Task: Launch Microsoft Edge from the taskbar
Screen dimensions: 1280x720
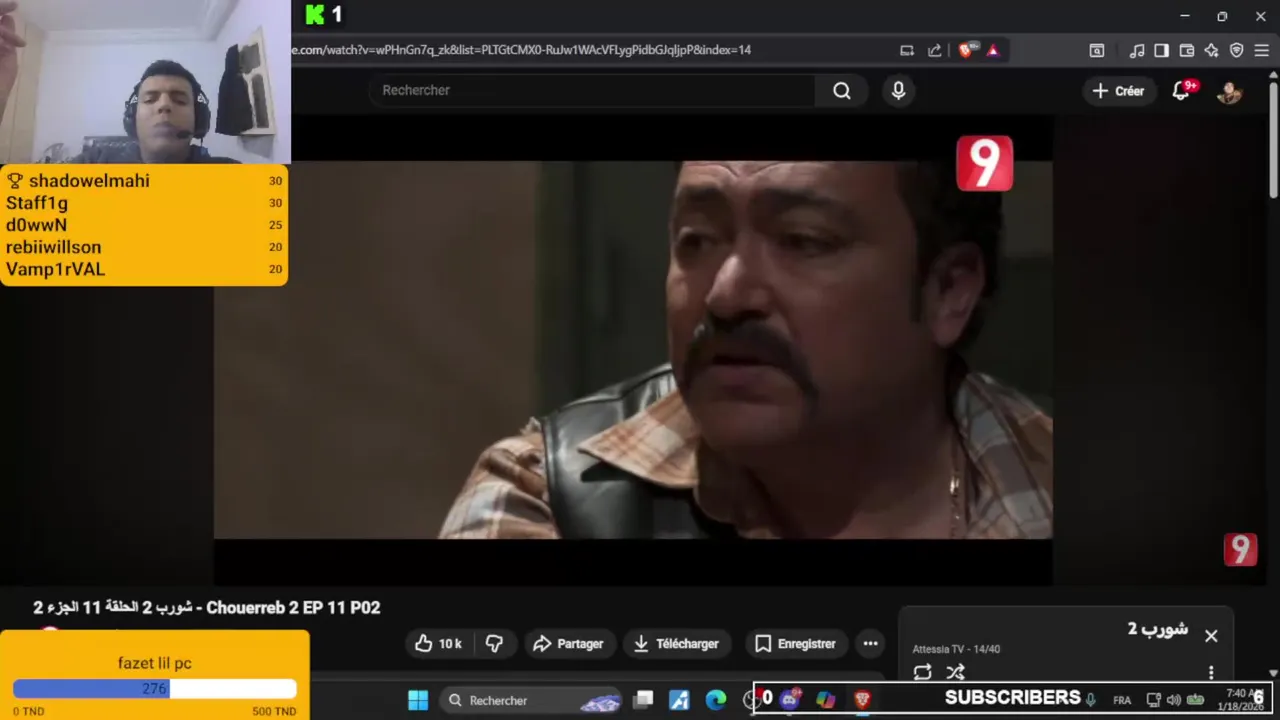Action: pos(716,700)
